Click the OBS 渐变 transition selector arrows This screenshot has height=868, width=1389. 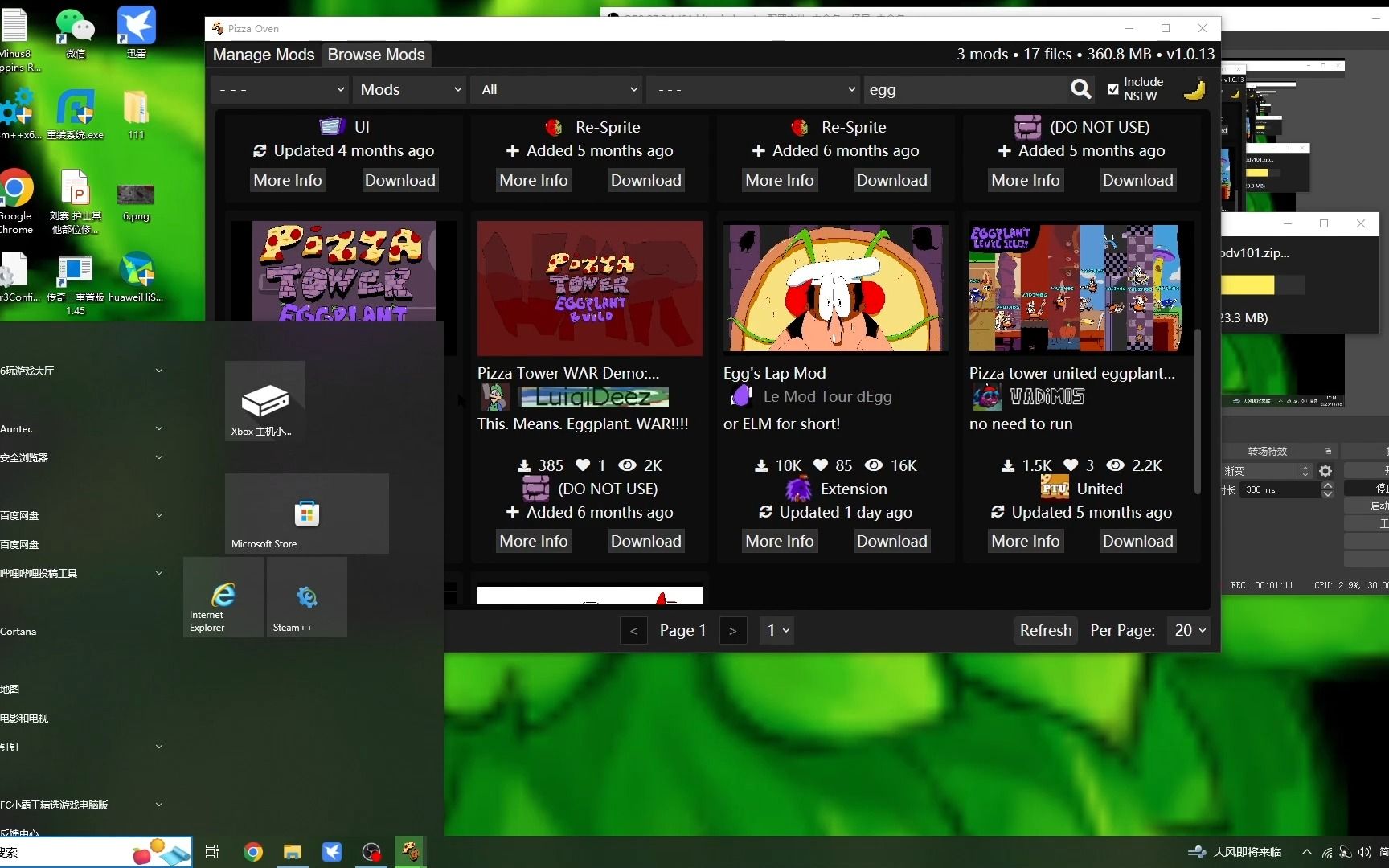point(1305,471)
